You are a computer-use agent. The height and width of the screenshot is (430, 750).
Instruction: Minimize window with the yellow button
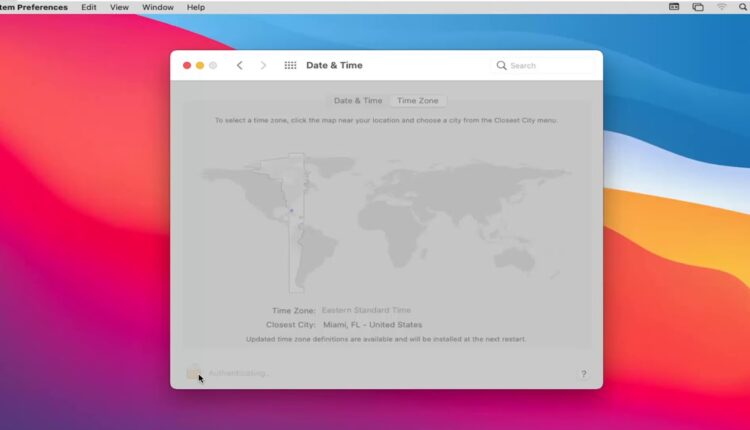click(x=200, y=66)
